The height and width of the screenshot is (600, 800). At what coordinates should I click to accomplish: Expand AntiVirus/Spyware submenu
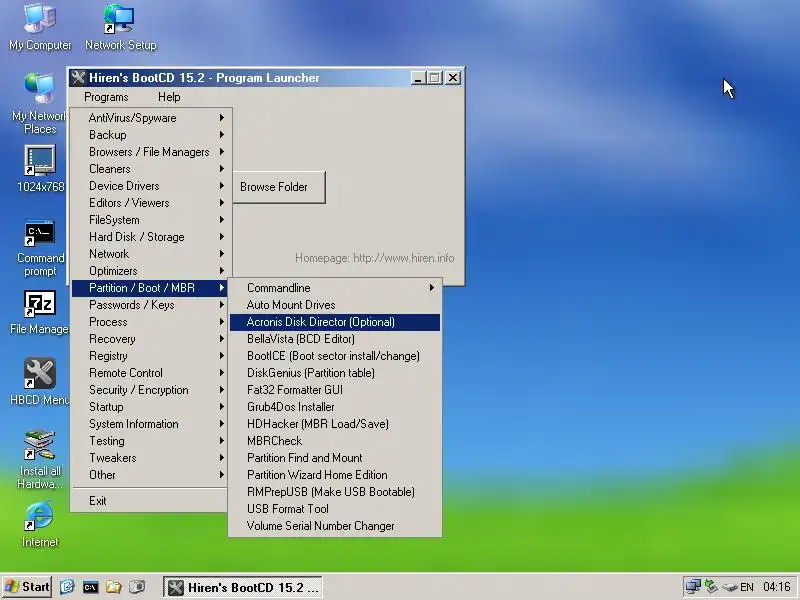(x=149, y=118)
